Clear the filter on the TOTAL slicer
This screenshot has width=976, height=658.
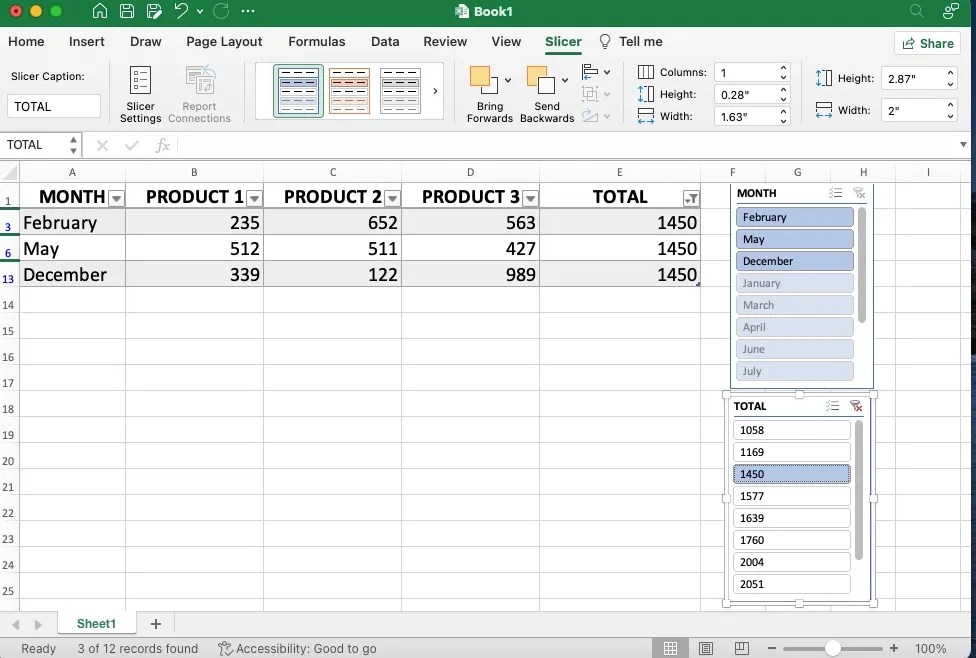856,406
